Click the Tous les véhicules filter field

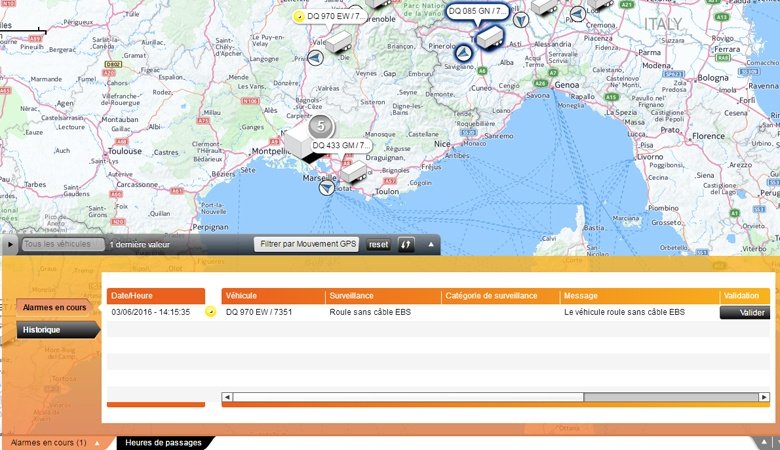pyautogui.click(x=63, y=244)
